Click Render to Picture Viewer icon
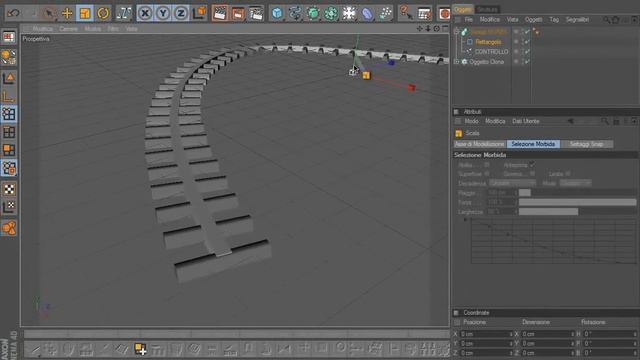This screenshot has height=360, width=640. (x=238, y=13)
